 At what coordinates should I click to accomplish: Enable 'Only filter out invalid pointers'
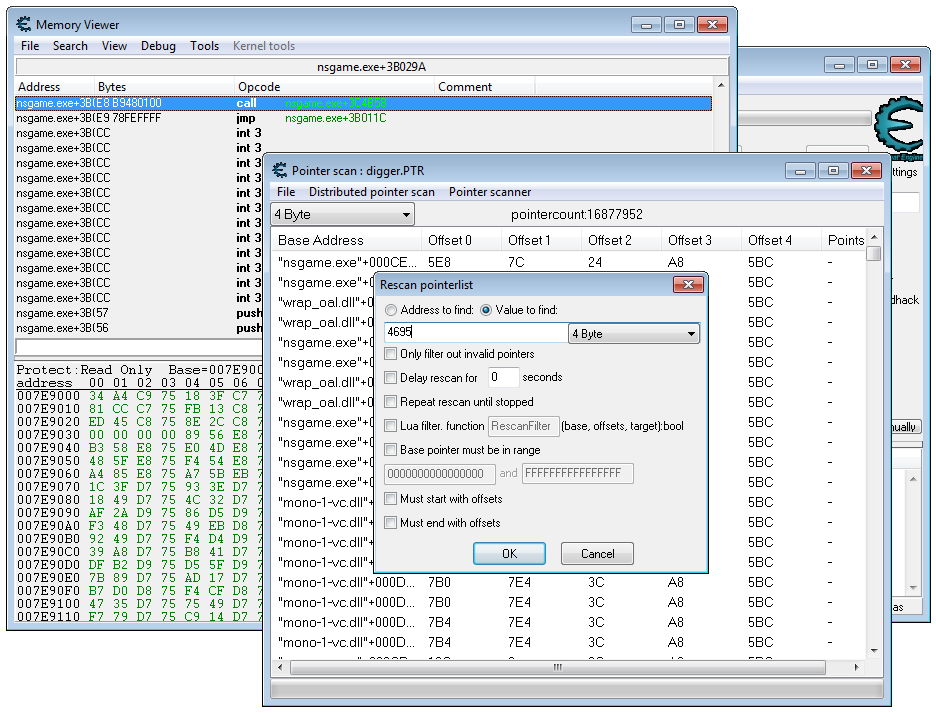click(391, 354)
